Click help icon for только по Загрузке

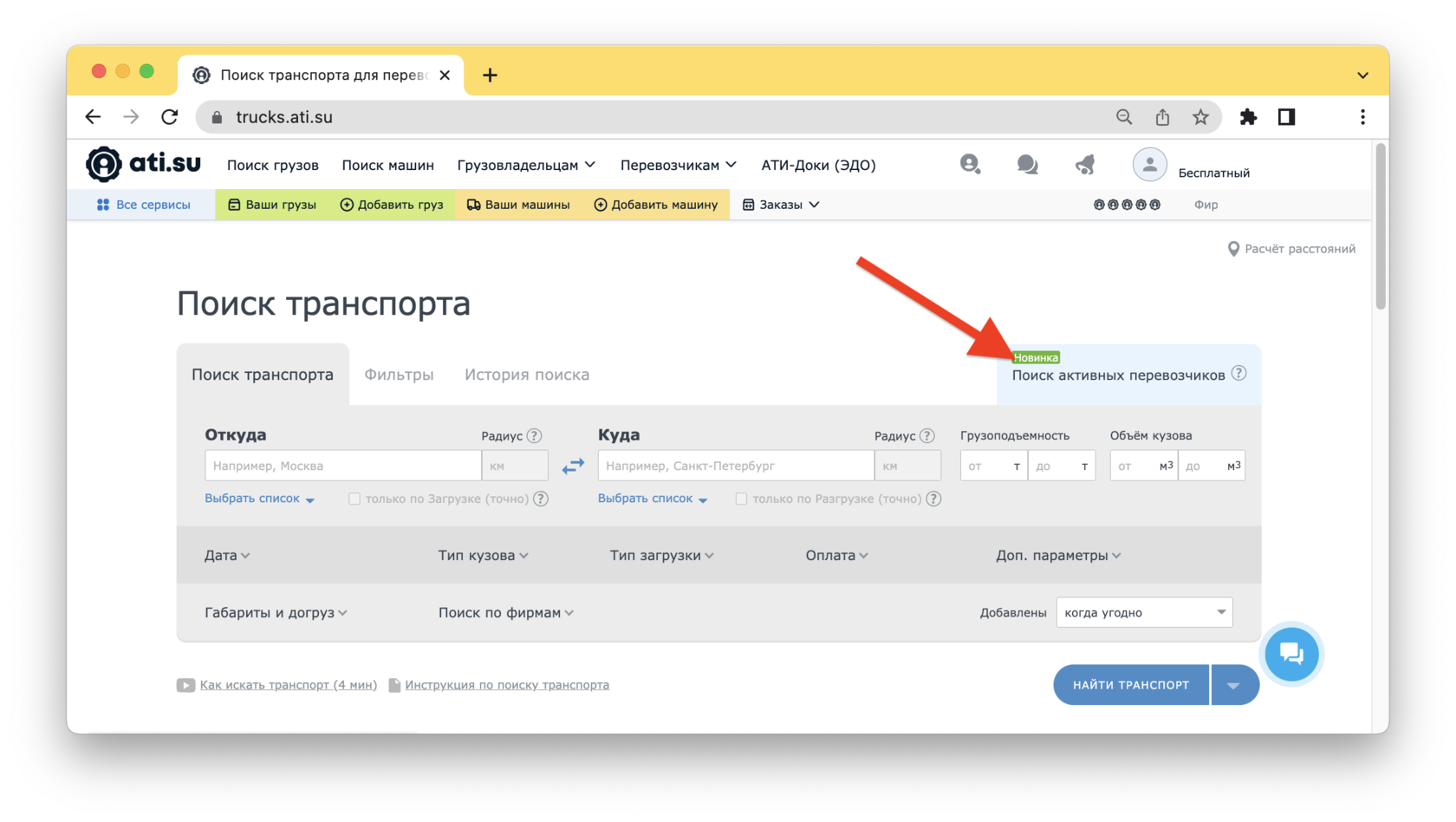click(x=541, y=499)
